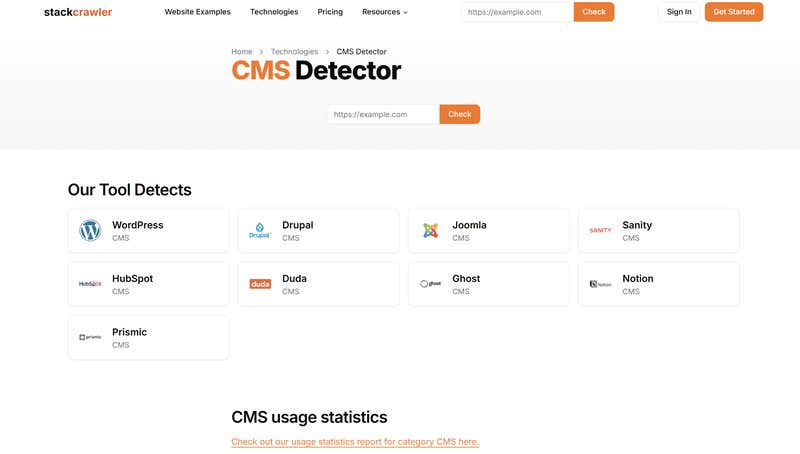Viewport: 800px width, 454px height.
Task: Open the stackcrawler home logo
Action: tap(78, 12)
